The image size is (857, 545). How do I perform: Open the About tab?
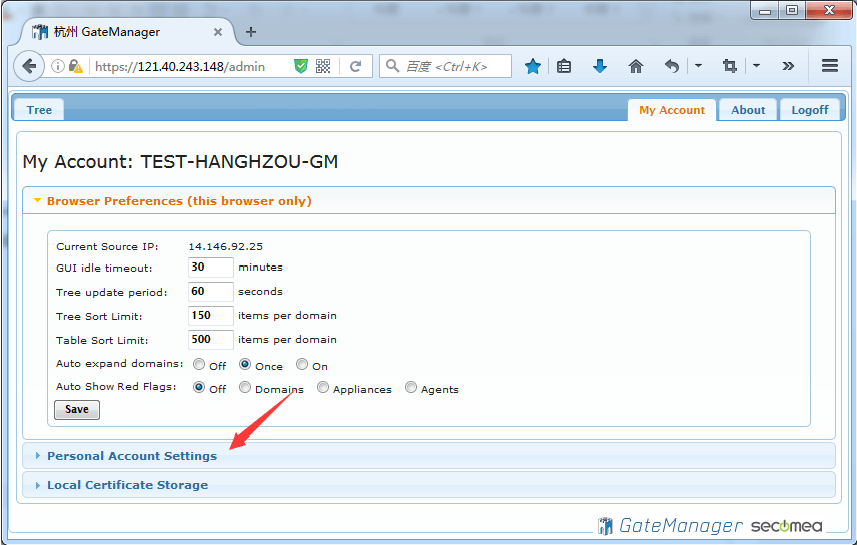[x=747, y=110]
